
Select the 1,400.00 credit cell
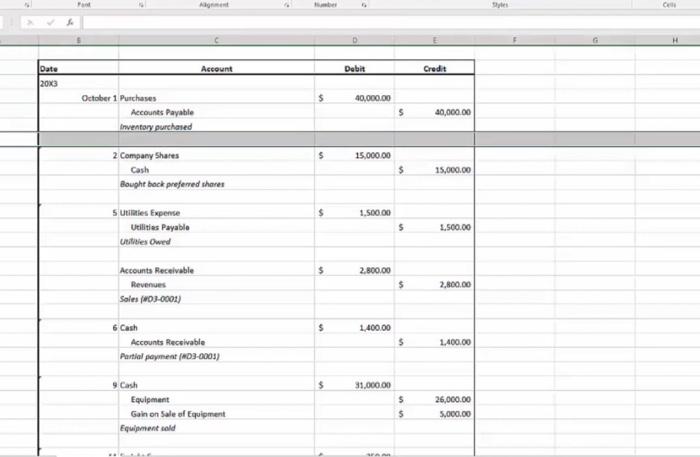coord(434,342)
